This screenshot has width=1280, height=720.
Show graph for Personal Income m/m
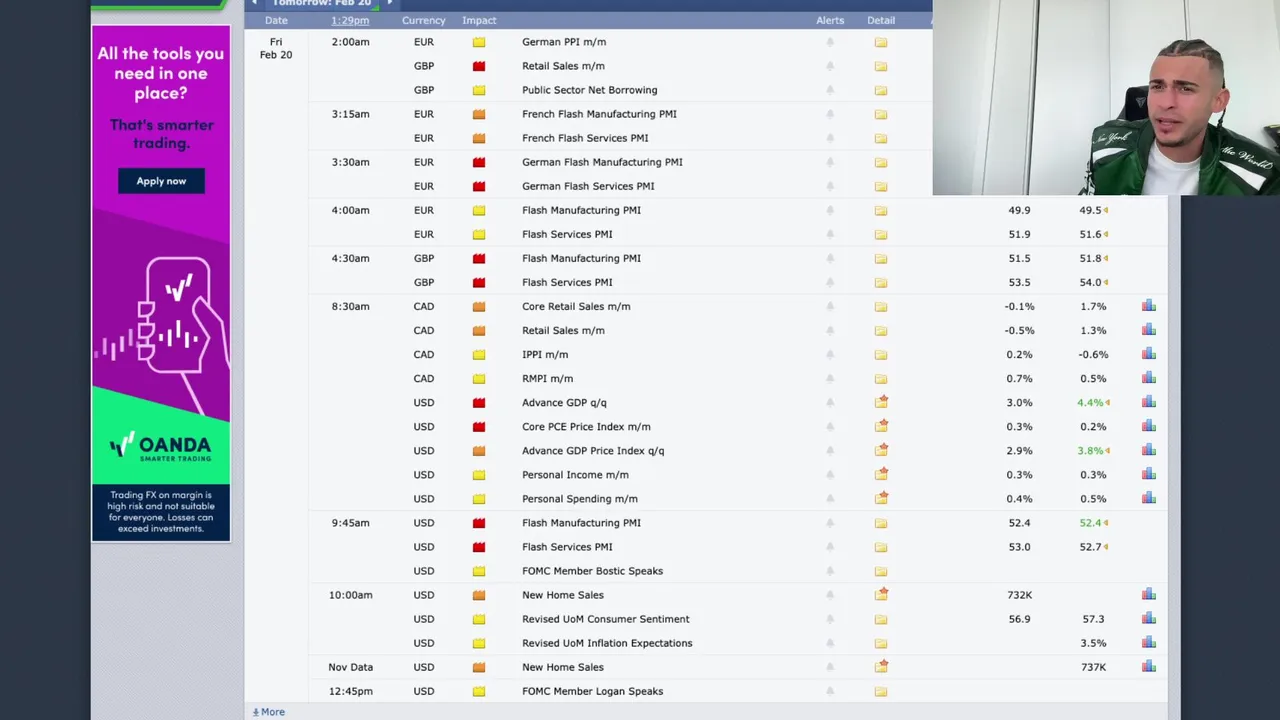coord(1149,474)
